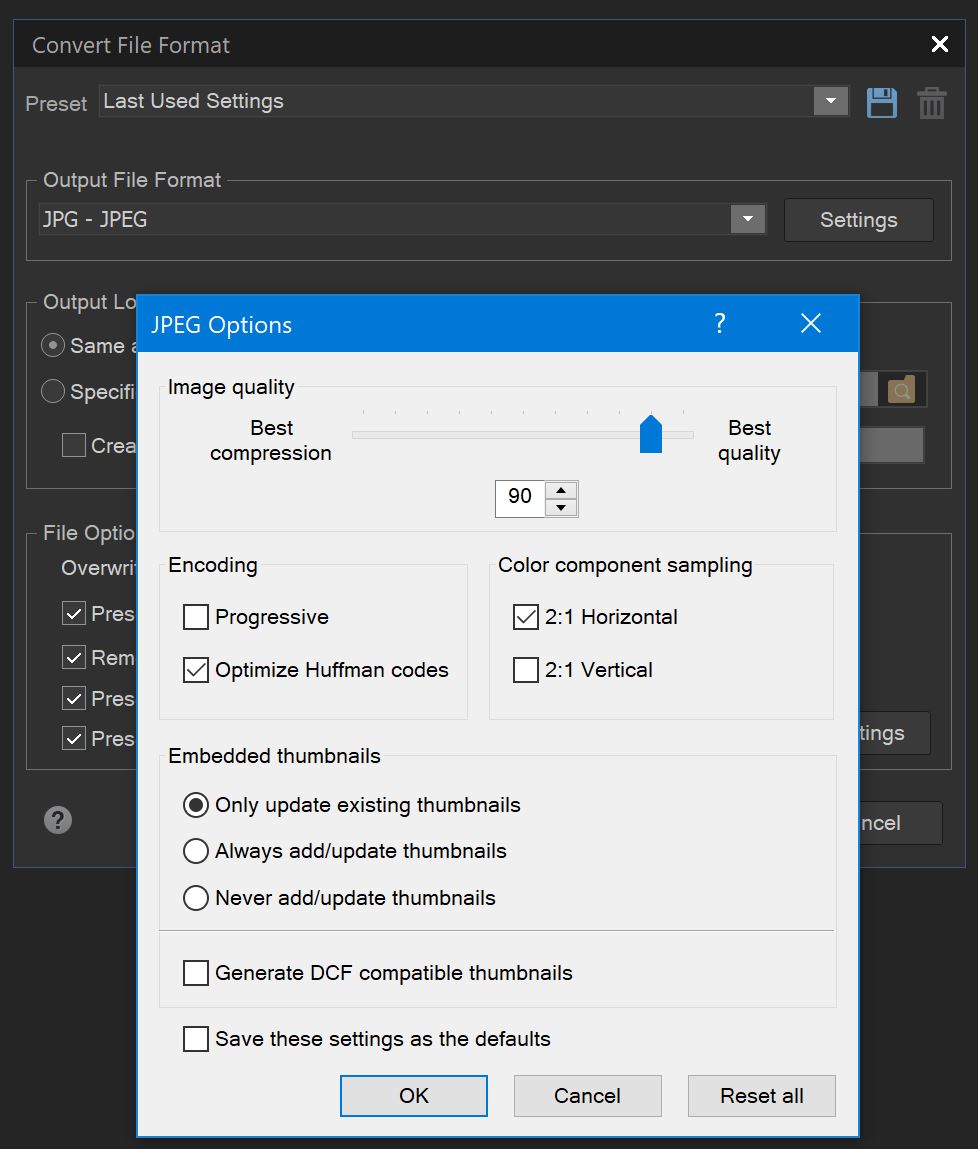Check Generate DCF compatible thumbnails
This screenshot has height=1149, width=978.
(196, 973)
